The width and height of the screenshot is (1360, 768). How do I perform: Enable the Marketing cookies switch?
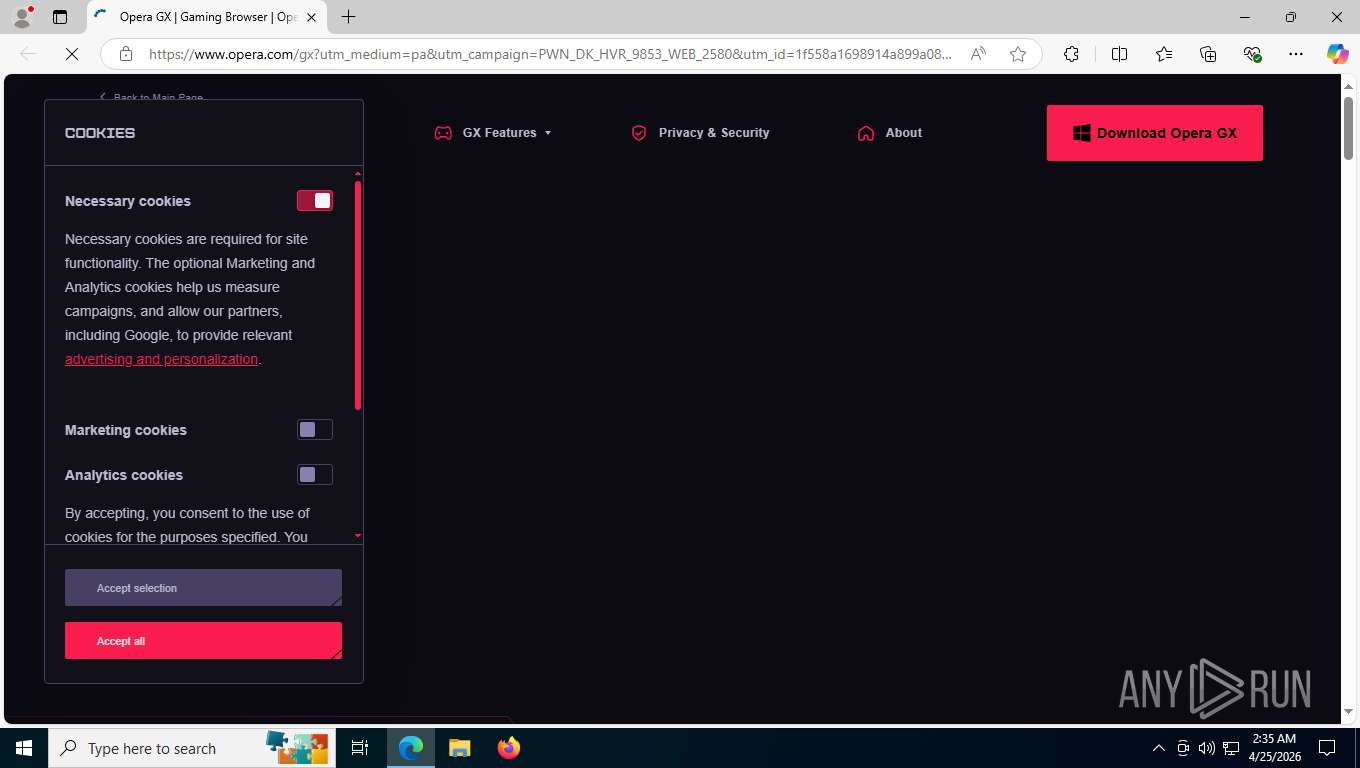coord(315,430)
